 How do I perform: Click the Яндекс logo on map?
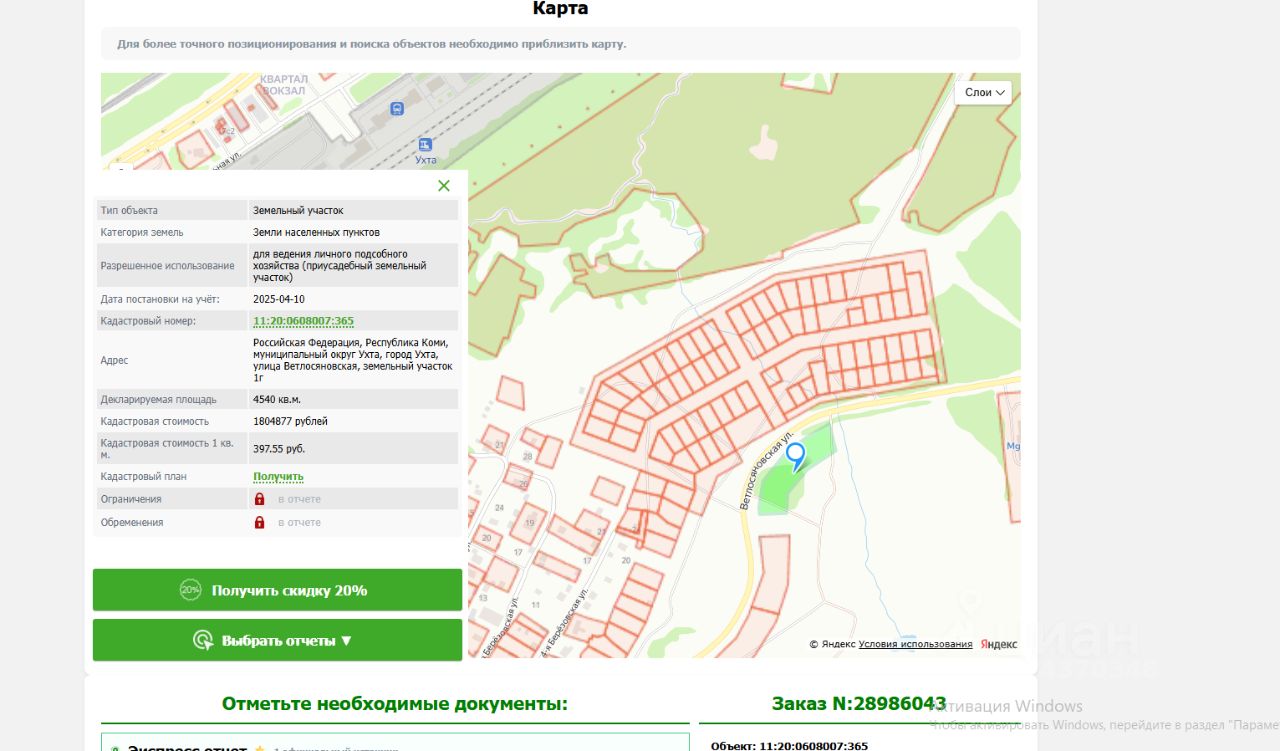(998, 644)
